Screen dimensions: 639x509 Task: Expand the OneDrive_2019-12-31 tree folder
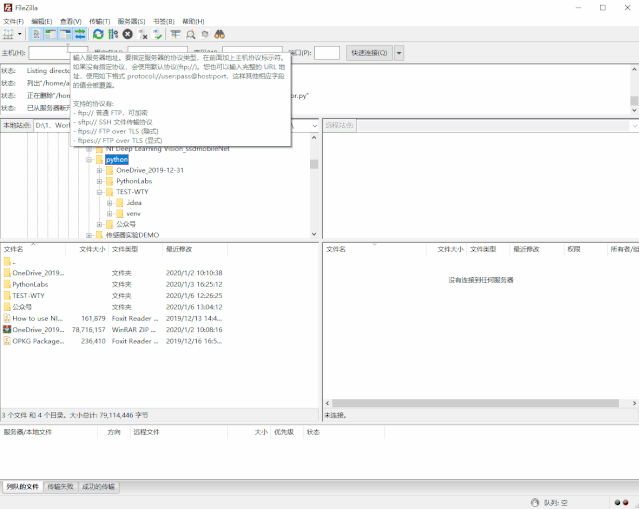coord(99,170)
